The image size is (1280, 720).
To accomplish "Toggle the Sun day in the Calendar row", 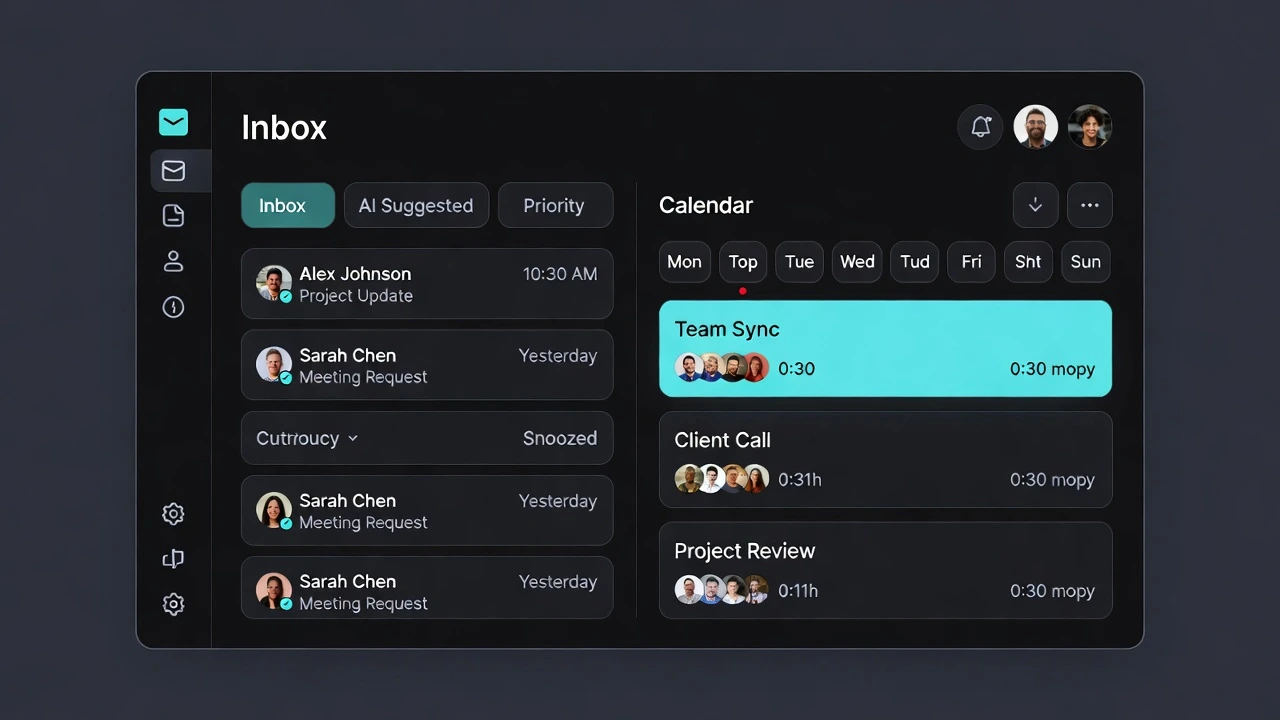I will click(1085, 261).
